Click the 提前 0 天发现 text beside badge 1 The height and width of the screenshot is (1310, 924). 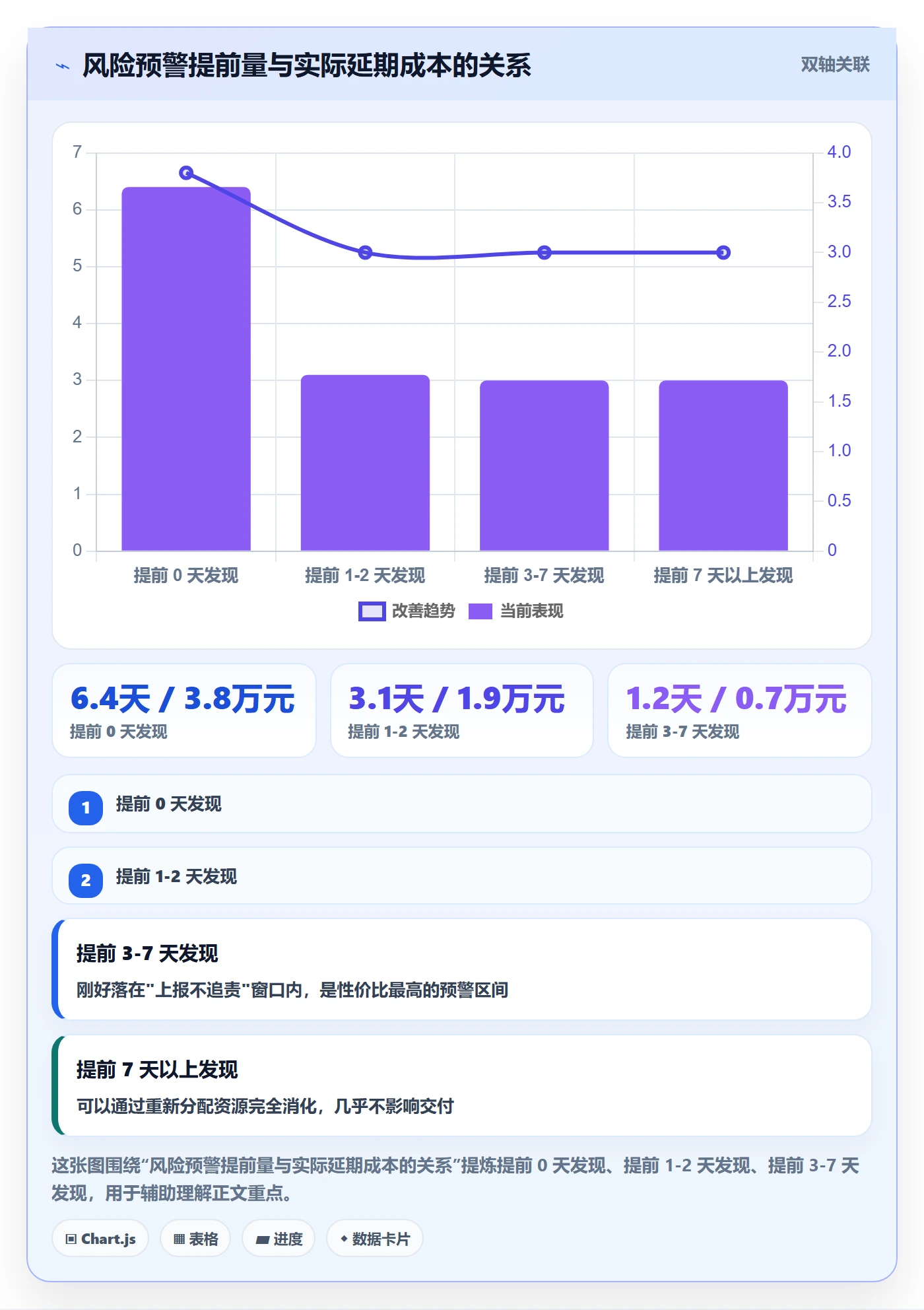click(x=169, y=804)
